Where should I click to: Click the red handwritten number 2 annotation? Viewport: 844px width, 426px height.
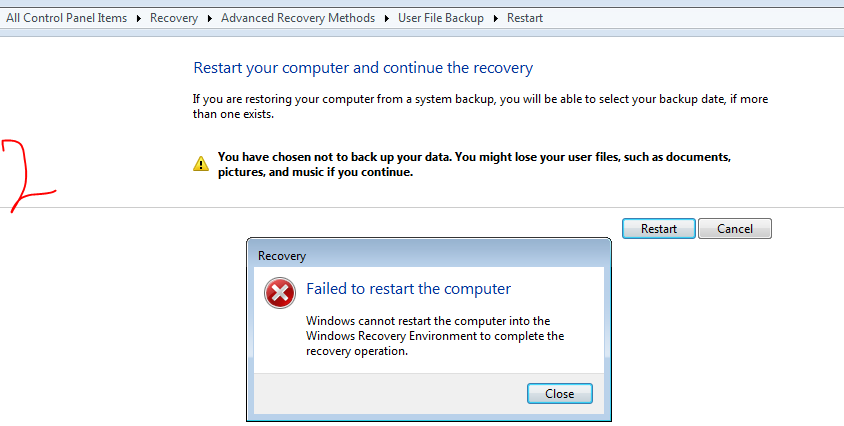(x=28, y=176)
